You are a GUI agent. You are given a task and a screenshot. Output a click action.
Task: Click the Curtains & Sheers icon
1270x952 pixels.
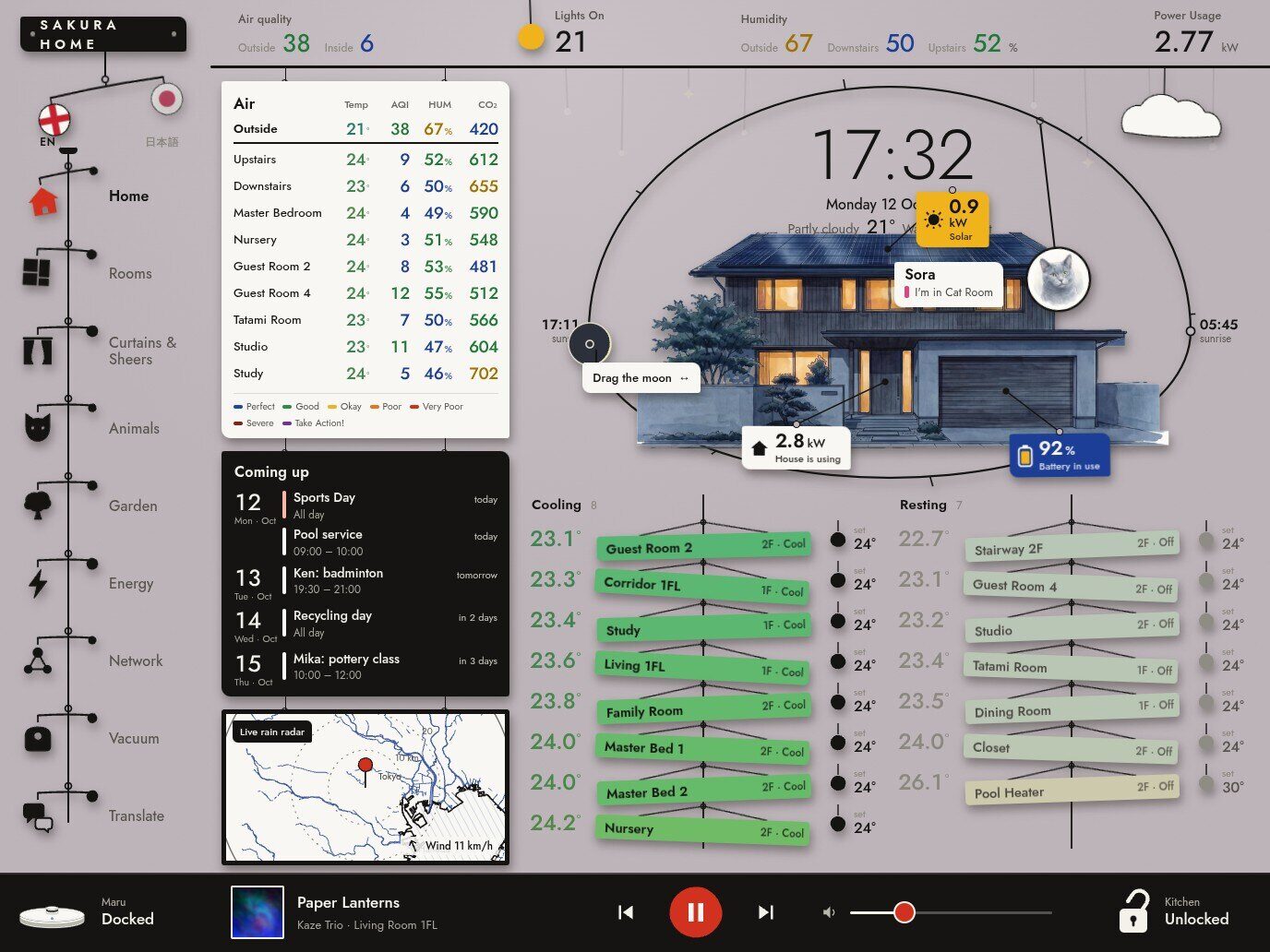[x=37, y=351]
